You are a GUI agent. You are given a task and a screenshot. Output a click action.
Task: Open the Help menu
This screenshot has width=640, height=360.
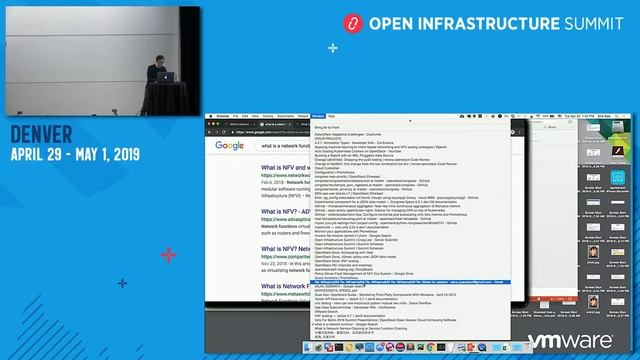click(331, 116)
